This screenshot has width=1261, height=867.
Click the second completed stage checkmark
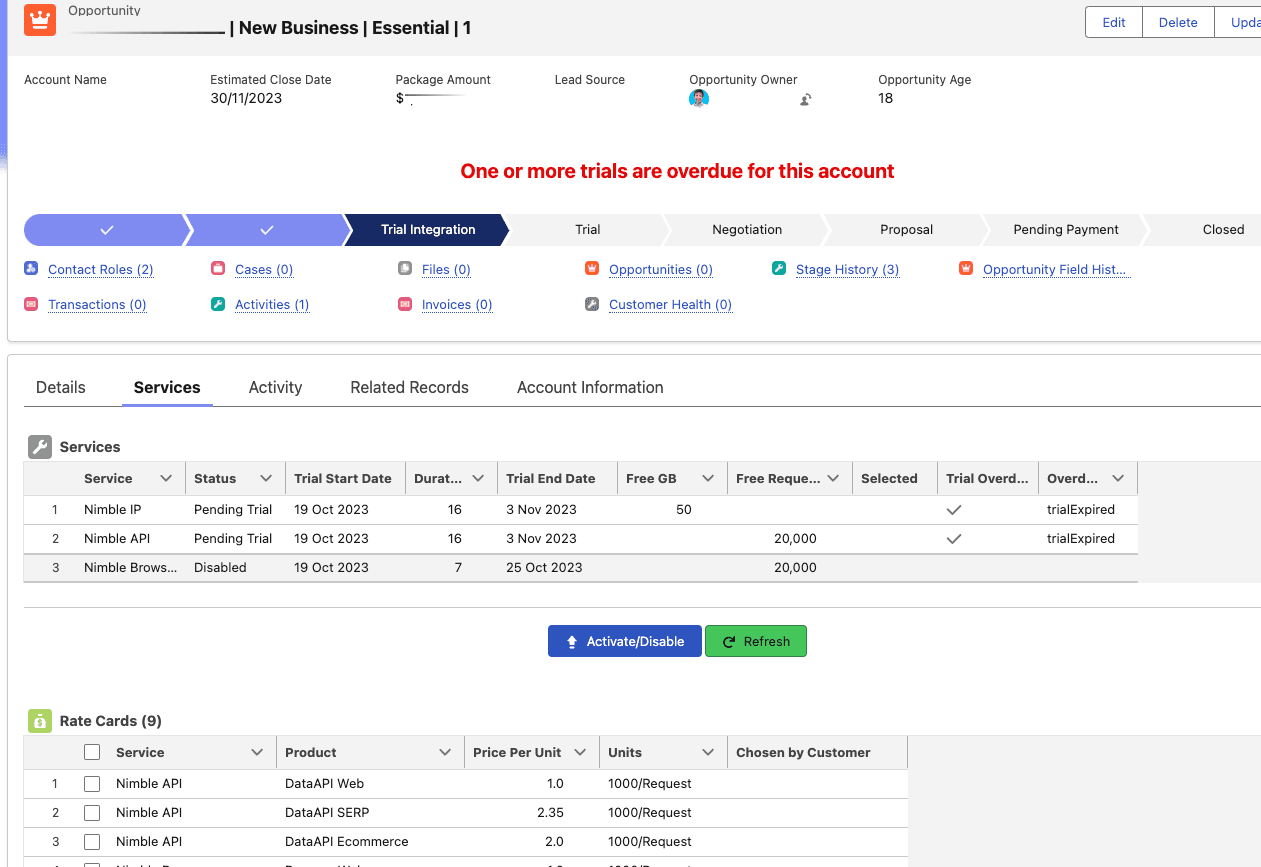tap(266, 230)
